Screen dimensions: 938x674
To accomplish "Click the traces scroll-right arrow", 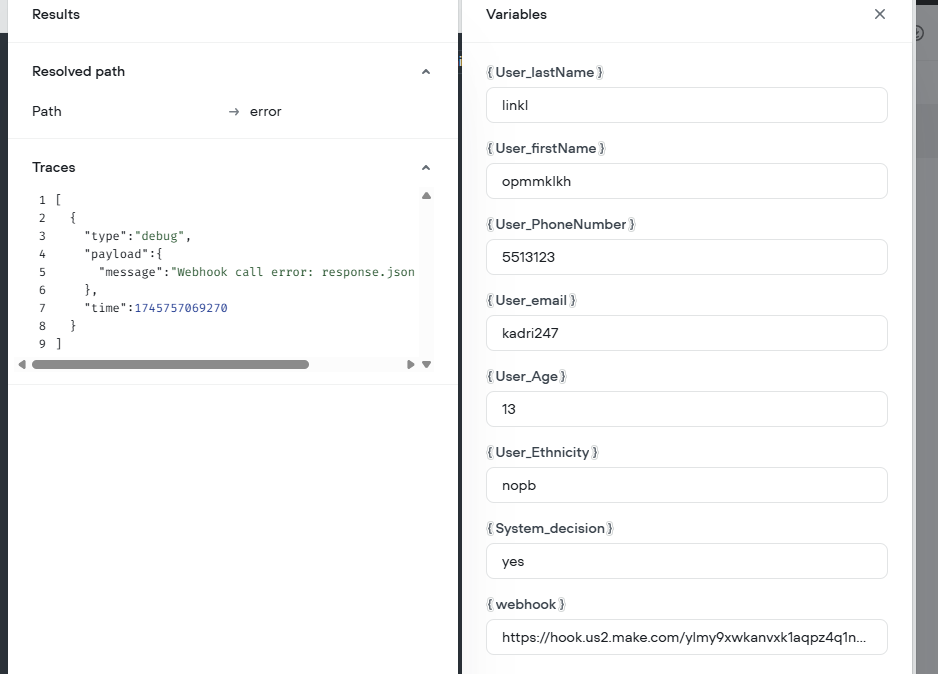I will pyautogui.click(x=410, y=364).
